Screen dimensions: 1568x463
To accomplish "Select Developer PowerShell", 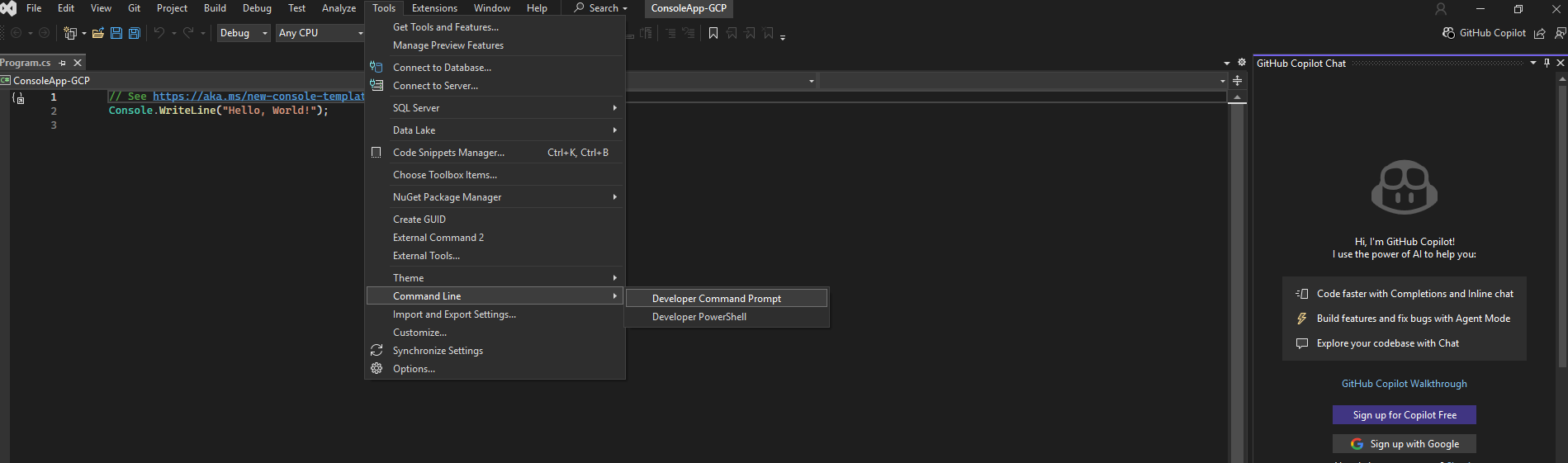I will click(x=727, y=317).
